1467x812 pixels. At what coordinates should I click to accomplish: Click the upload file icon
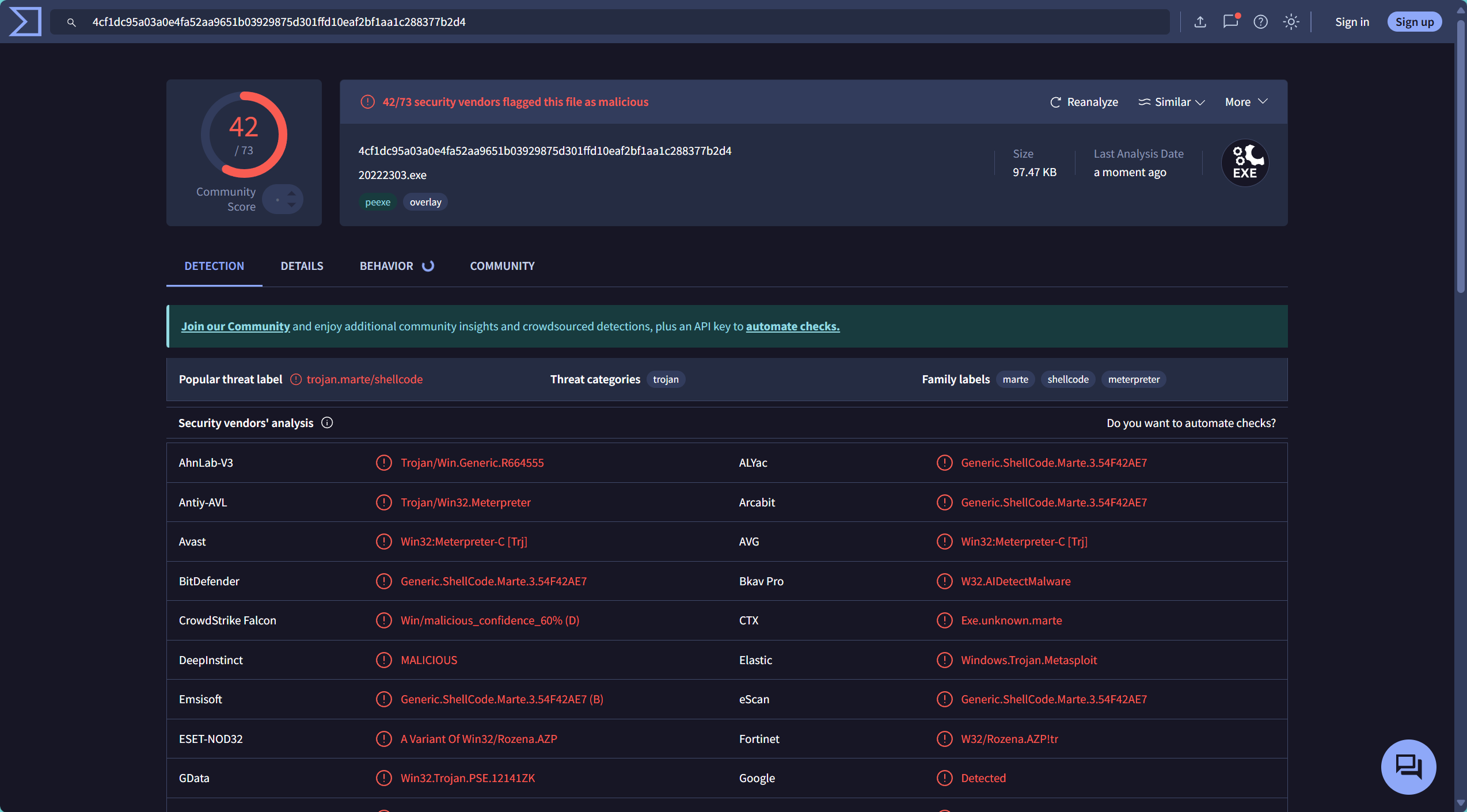1200,22
